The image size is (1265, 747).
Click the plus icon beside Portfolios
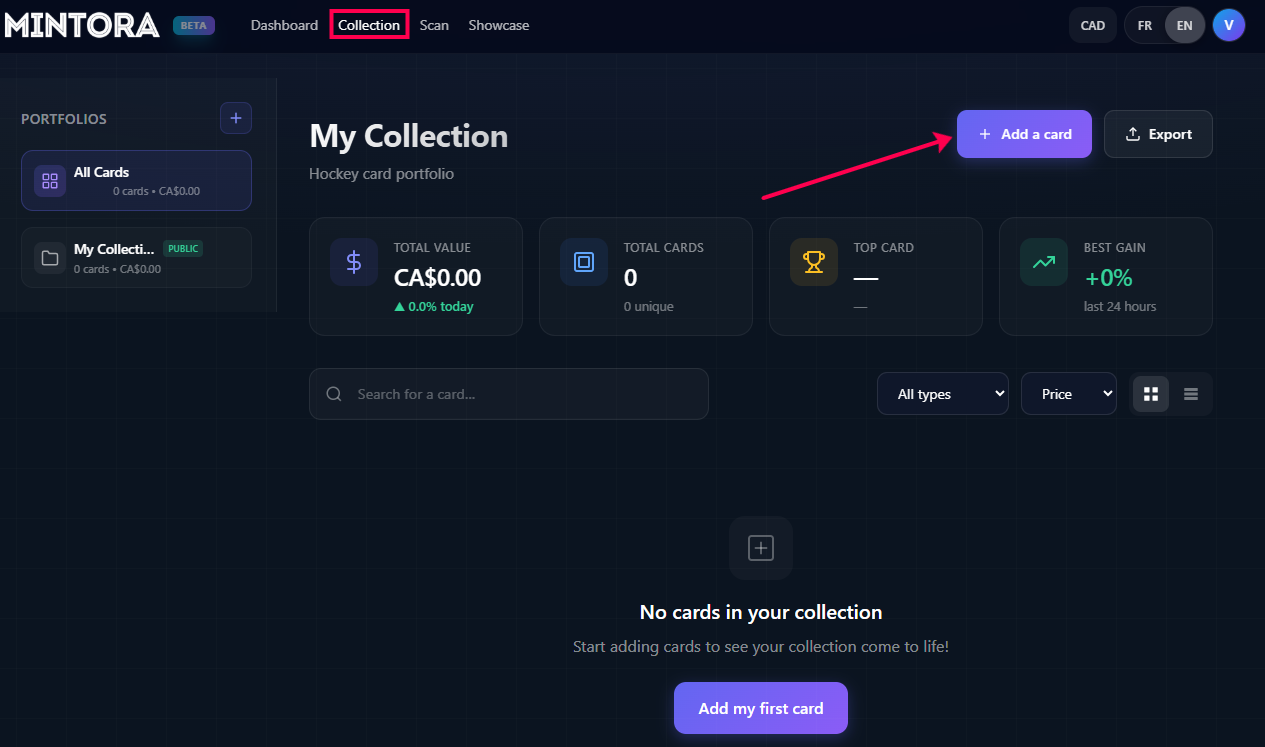(236, 118)
